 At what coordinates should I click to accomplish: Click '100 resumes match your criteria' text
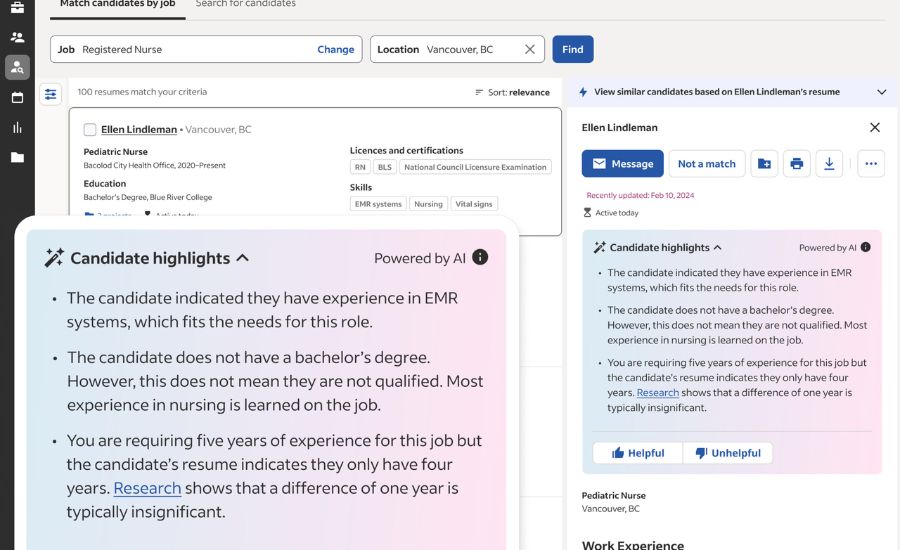tap(142, 92)
